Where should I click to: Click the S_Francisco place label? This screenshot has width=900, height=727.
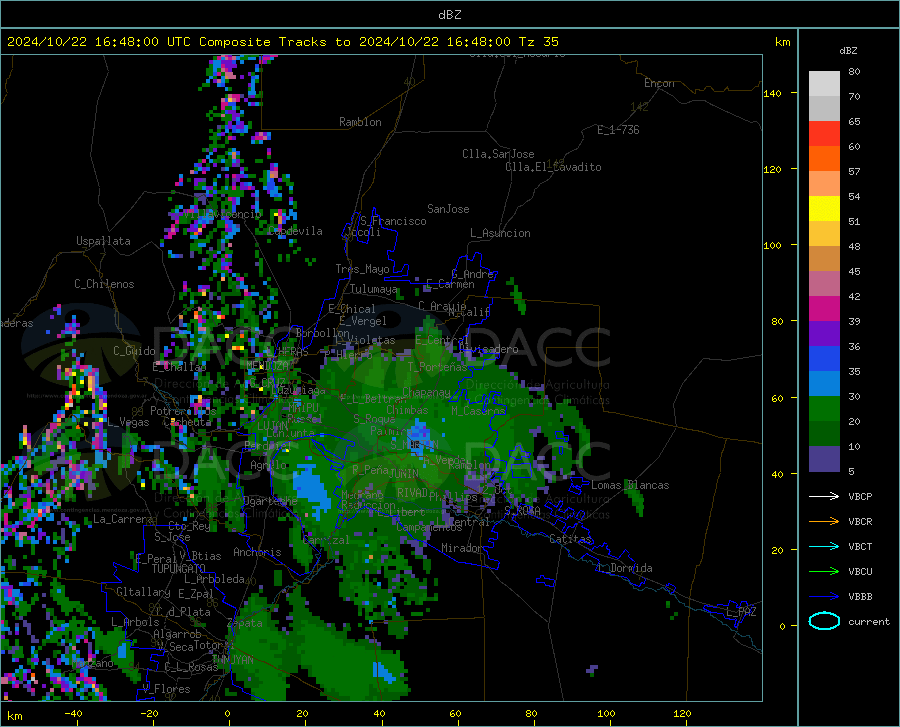click(x=393, y=221)
